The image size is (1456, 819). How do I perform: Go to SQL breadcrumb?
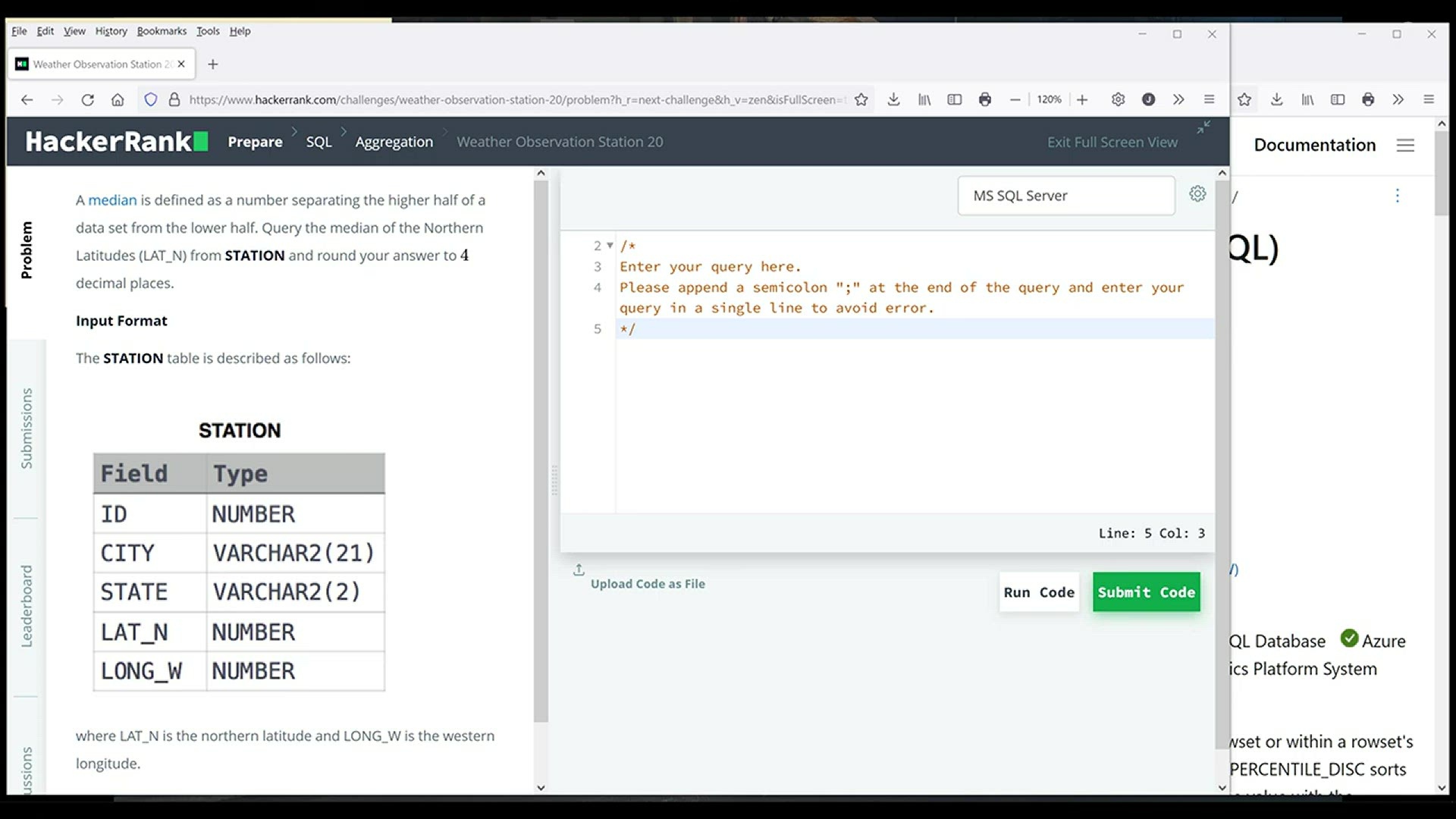click(x=318, y=142)
